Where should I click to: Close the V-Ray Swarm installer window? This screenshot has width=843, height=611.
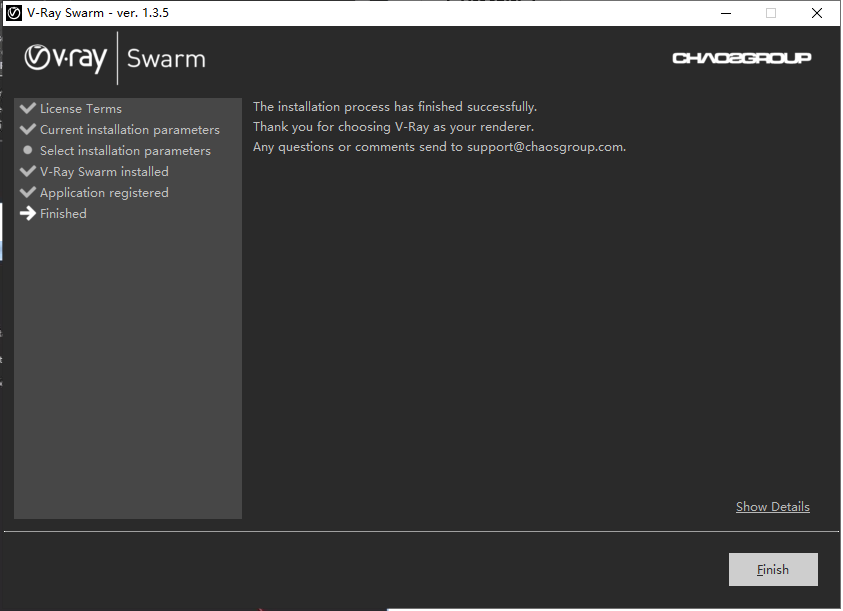817,13
